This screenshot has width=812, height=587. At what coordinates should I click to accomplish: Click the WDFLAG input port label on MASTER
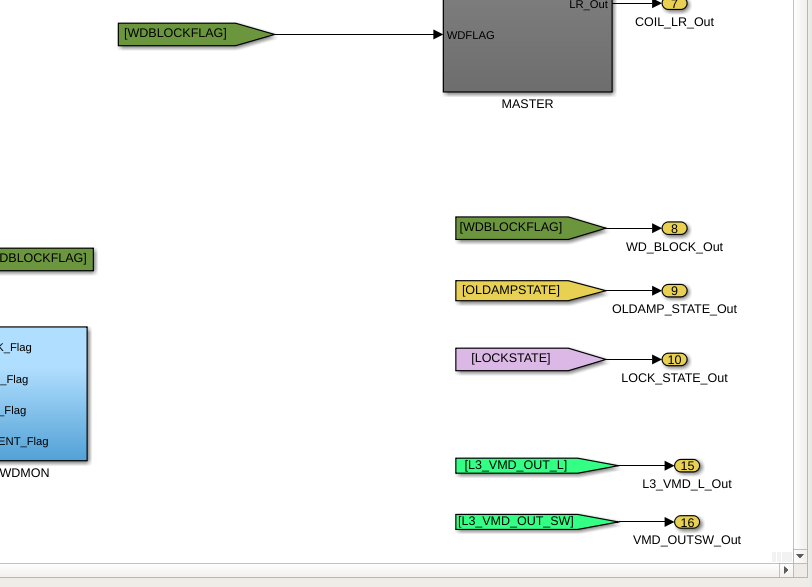pyautogui.click(x=470, y=35)
